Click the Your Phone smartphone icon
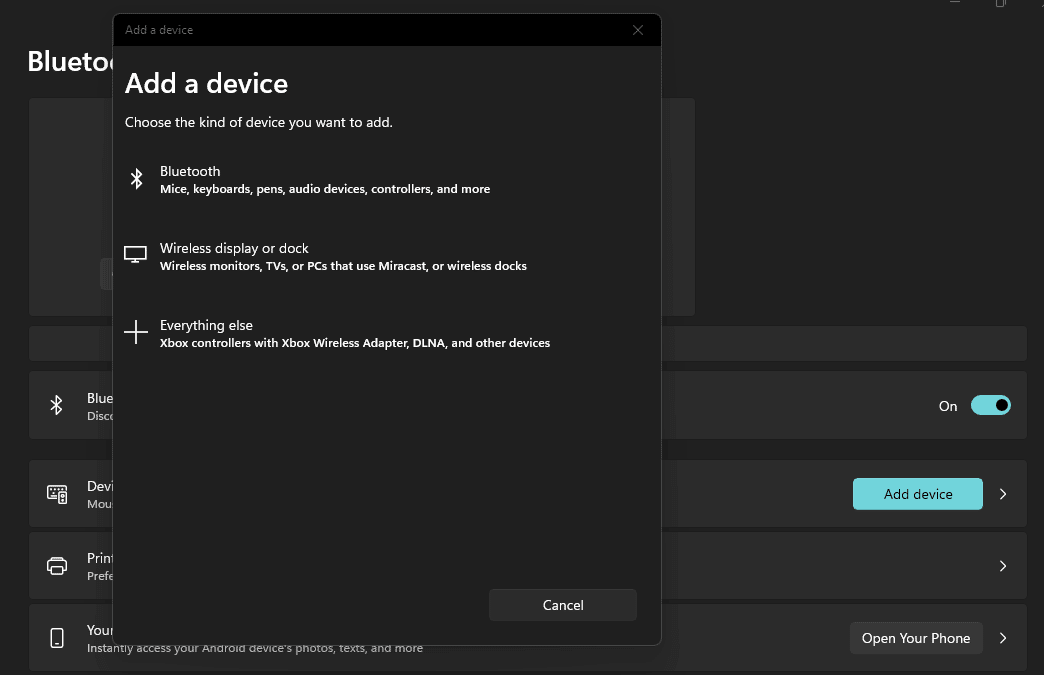This screenshot has height=675, width=1044. [x=57, y=637]
